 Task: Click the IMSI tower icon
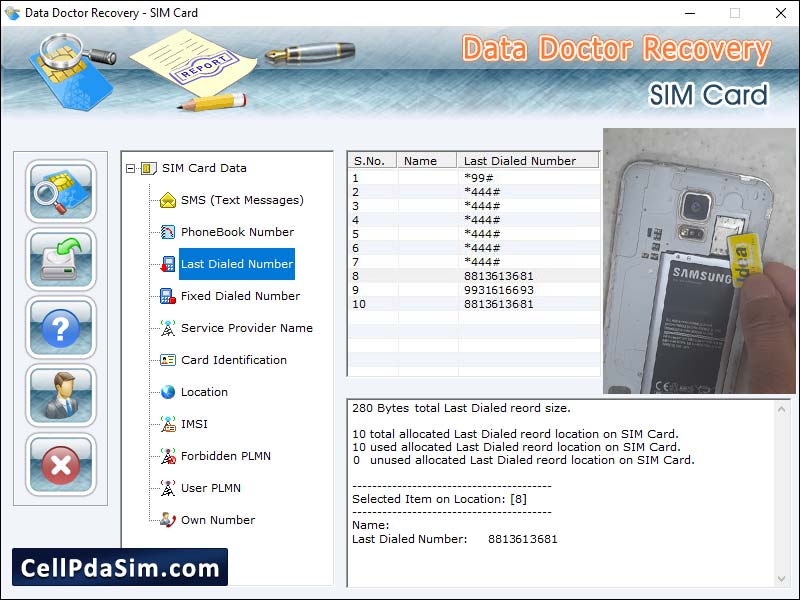coord(168,424)
